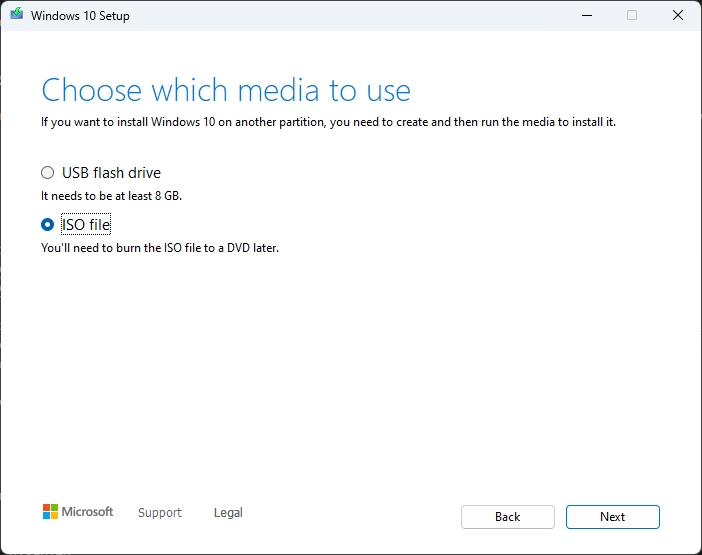This screenshot has width=702, height=555.
Task: Click the "Windows 10 Setup" title text
Action: [80, 16]
